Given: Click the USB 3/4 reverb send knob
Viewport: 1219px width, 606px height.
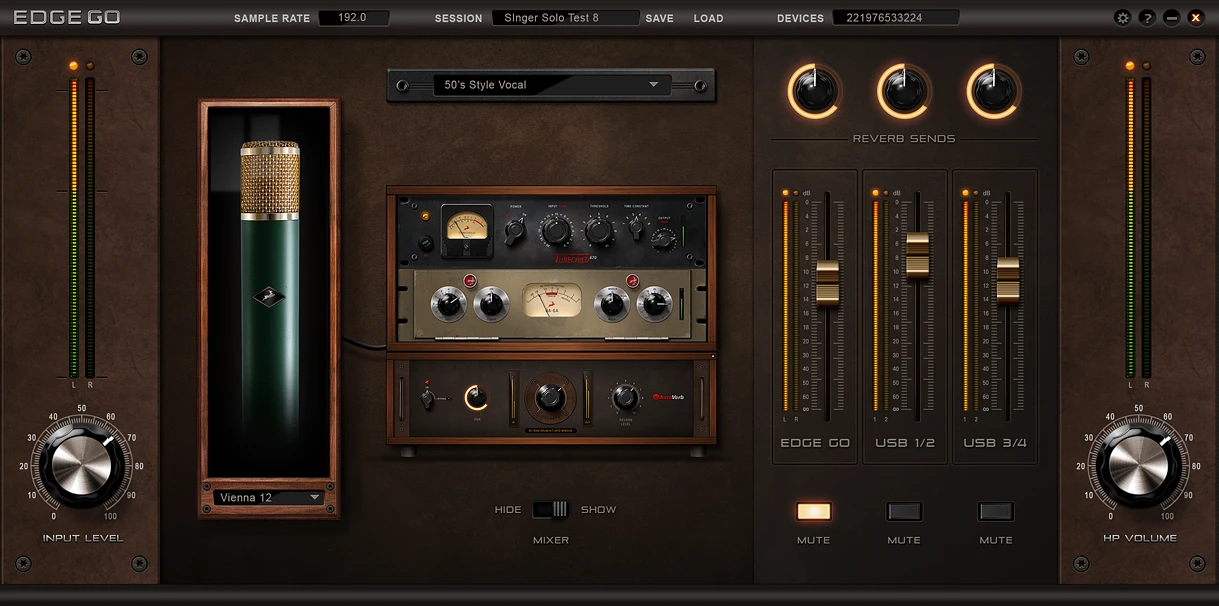Looking at the screenshot, I should [993, 92].
